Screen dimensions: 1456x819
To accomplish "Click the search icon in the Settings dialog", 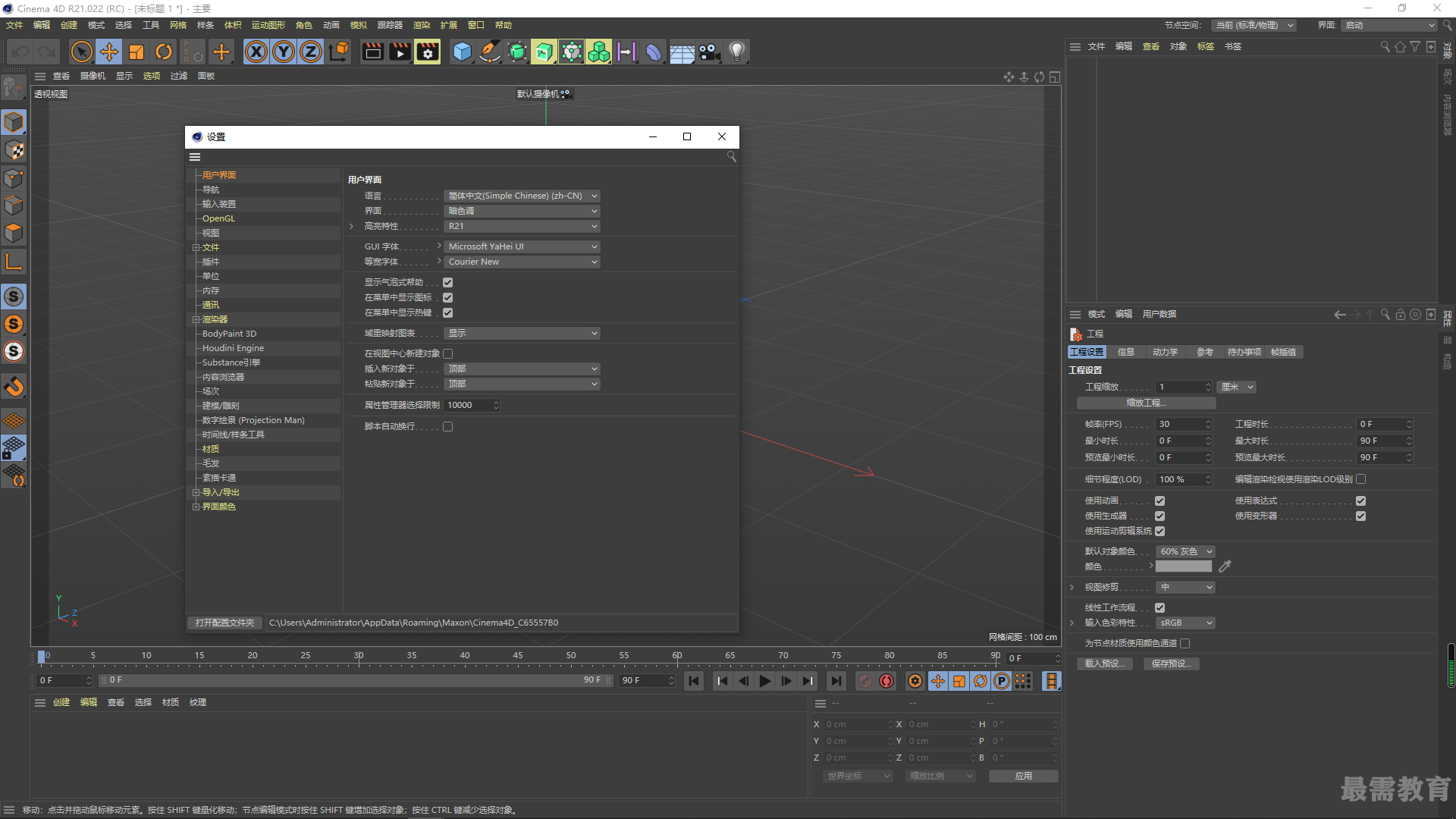I will pos(731,156).
